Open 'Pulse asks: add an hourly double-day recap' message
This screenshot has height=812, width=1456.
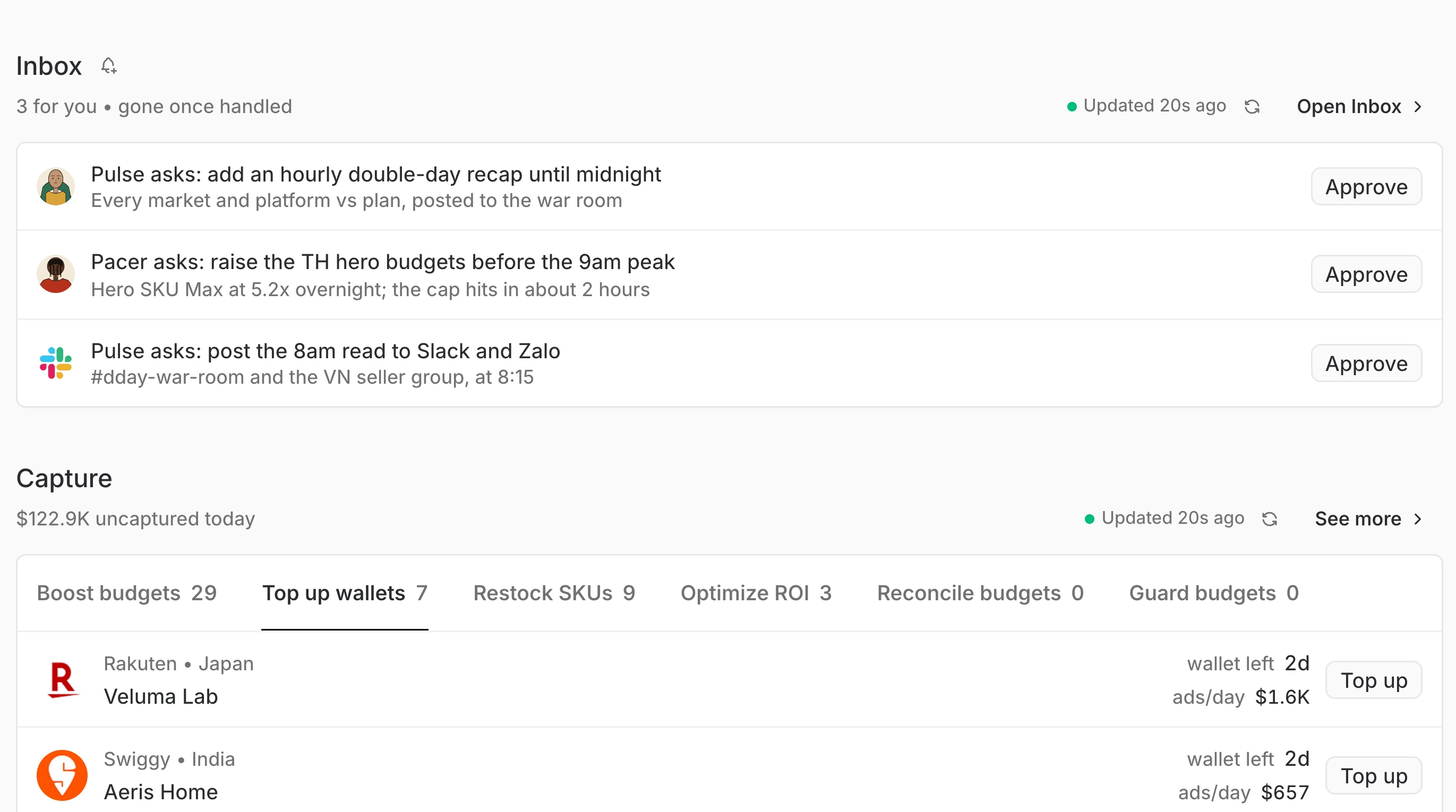point(729,186)
